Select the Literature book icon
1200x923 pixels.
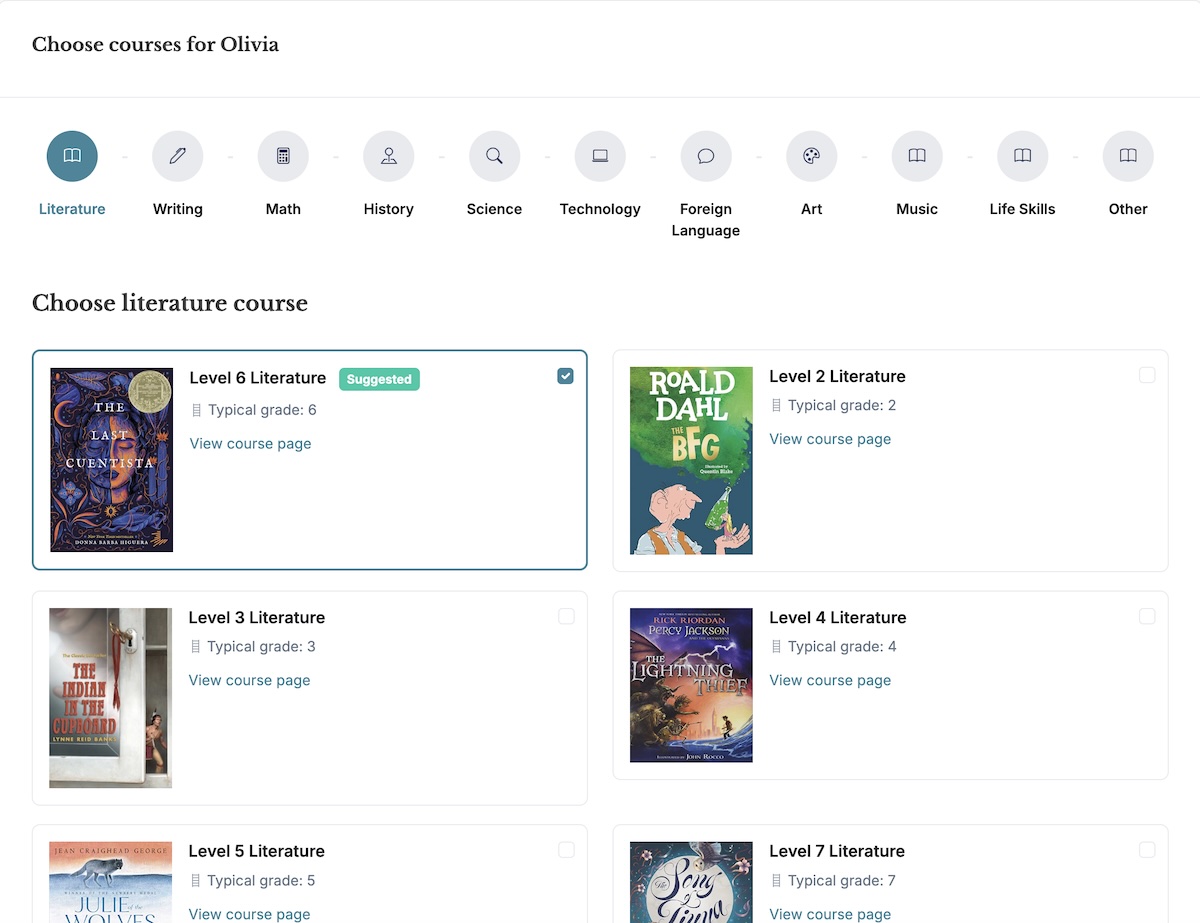click(x=72, y=156)
